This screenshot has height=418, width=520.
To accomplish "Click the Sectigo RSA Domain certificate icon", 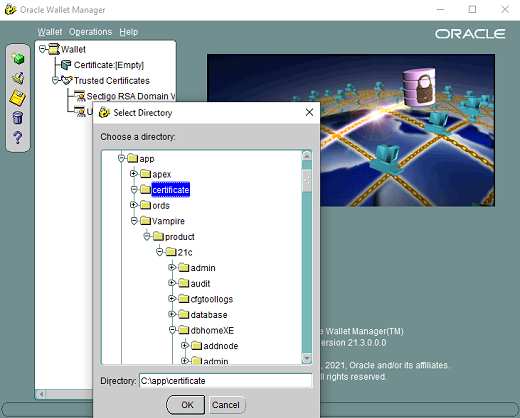I will point(80,96).
